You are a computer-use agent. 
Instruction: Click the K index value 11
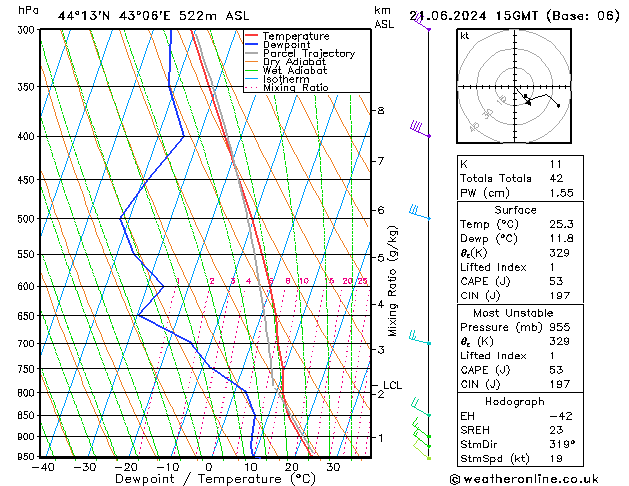(556, 164)
